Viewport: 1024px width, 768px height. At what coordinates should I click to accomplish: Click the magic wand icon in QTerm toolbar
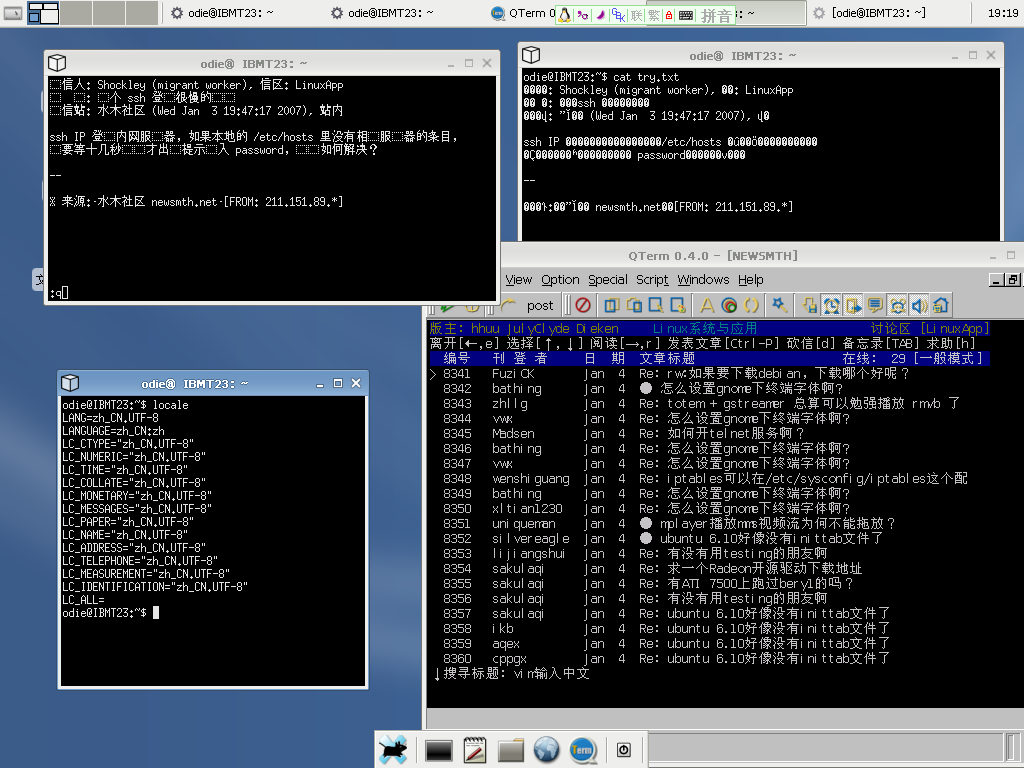779,305
